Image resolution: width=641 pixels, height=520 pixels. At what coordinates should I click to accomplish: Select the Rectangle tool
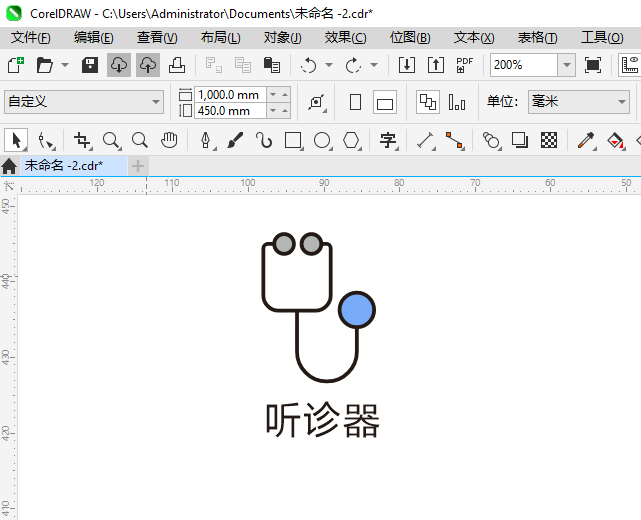coord(293,140)
